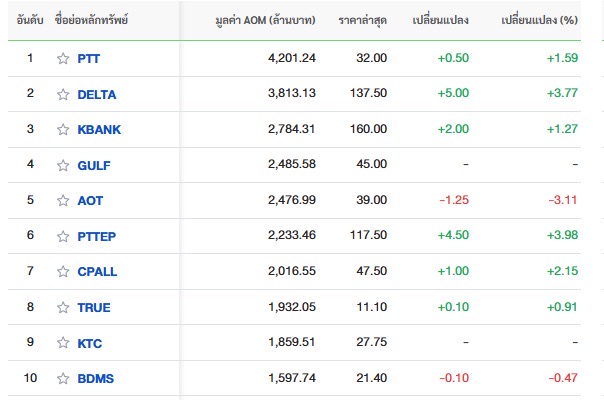Open the DELTA stock link
This screenshot has width=604, height=400.
97,94
